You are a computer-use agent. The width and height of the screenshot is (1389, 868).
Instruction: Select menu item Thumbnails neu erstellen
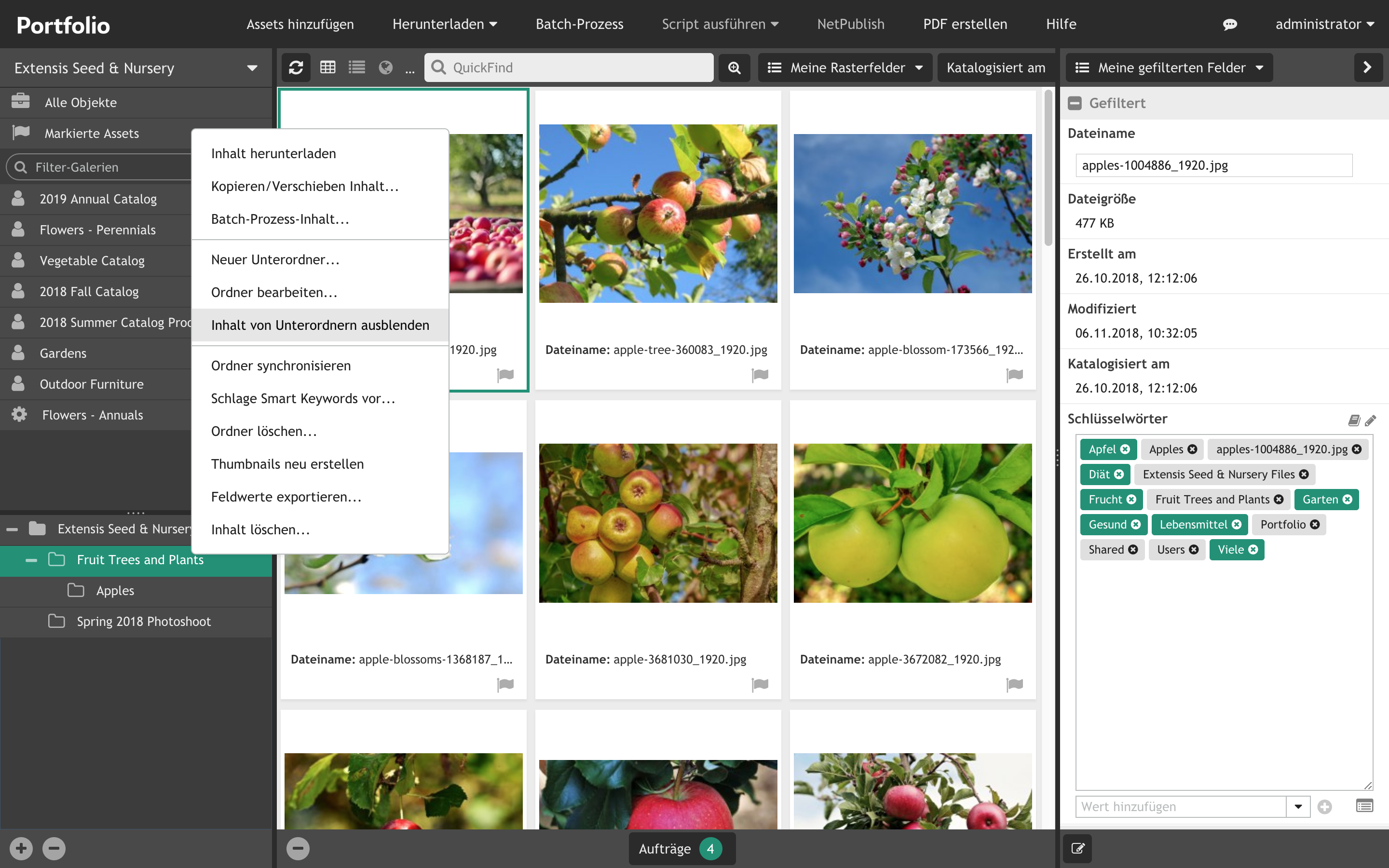pos(287,463)
